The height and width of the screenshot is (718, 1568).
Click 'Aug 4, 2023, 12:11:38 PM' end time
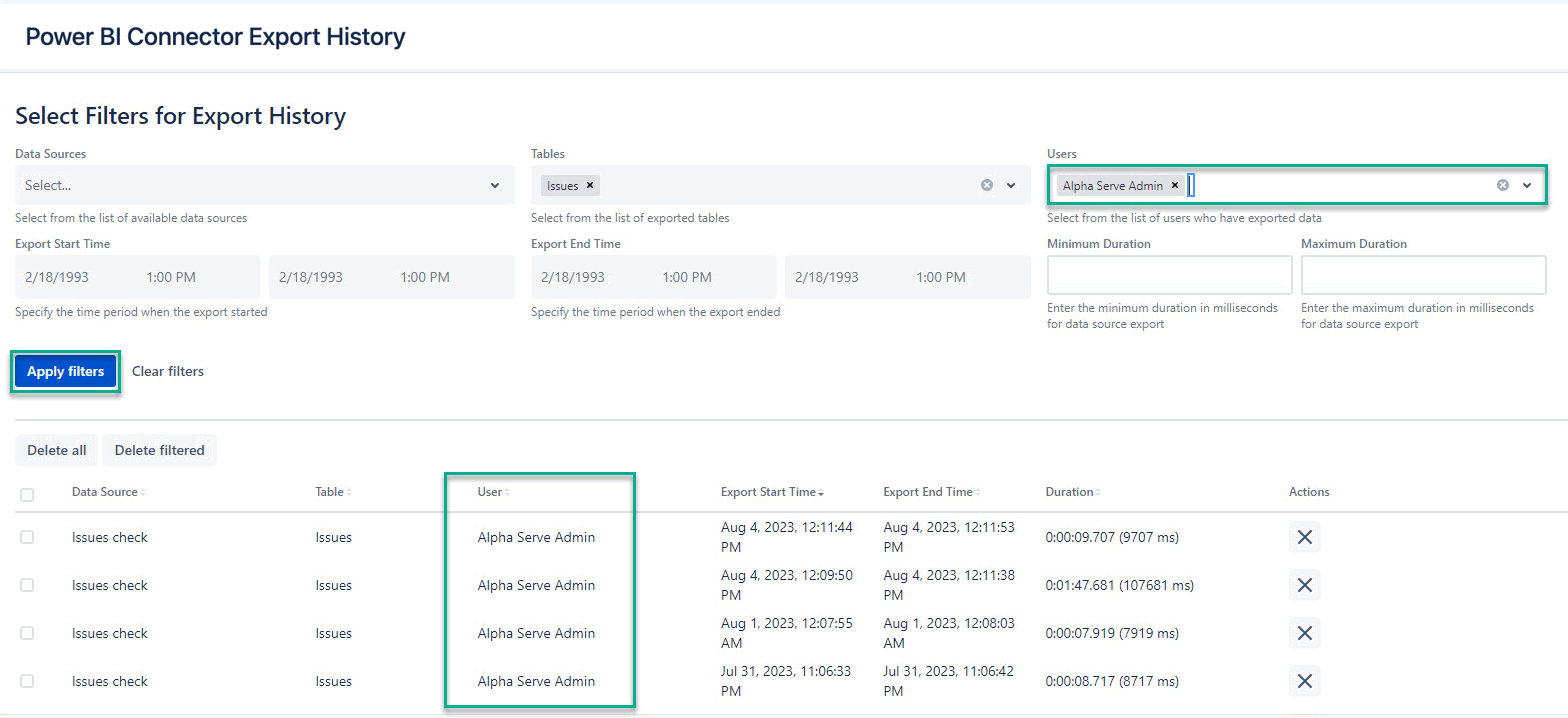[949, 585]
